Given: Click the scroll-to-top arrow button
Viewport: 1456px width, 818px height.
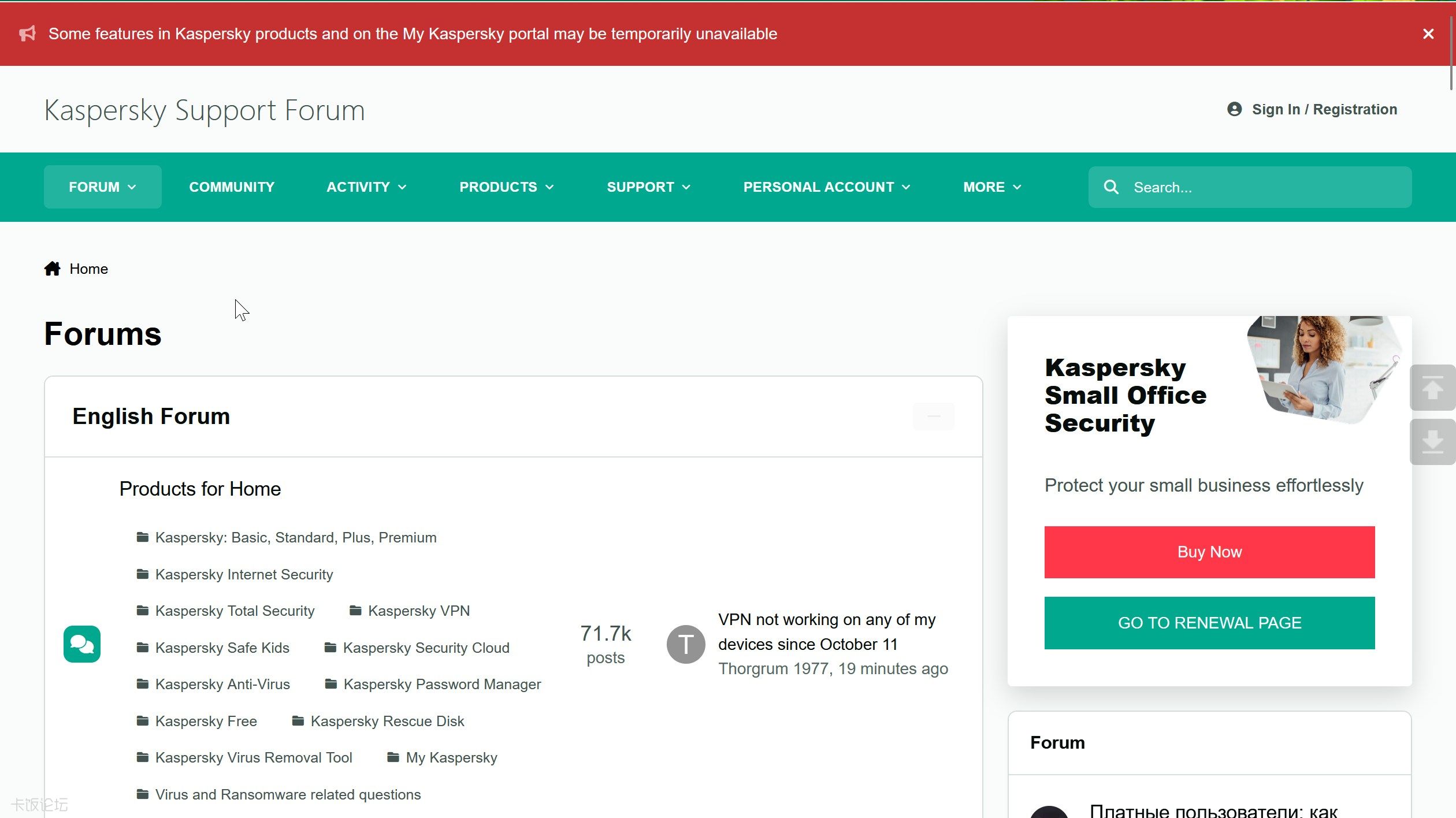Looking at the screenshot, I should click(x=1432, y=388).
